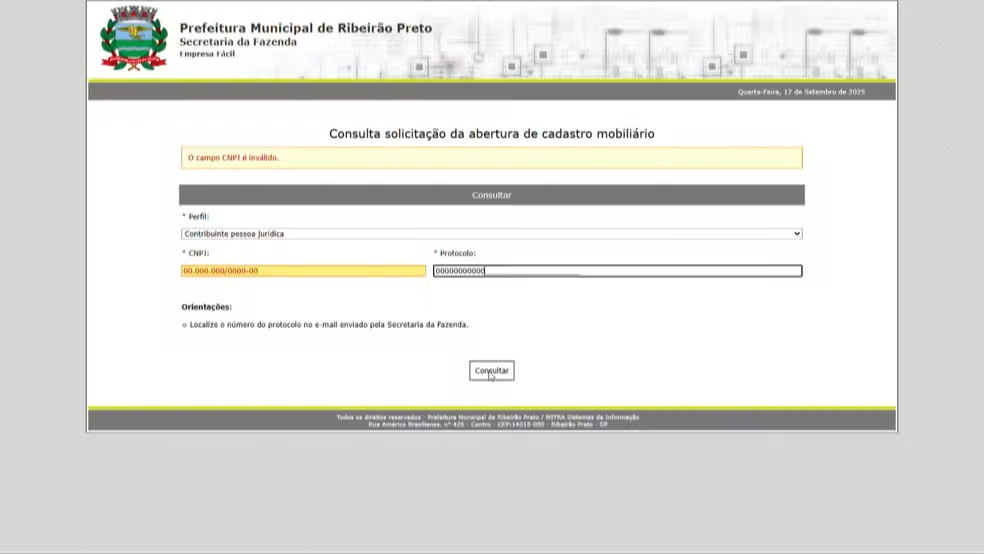984x554 pixels.
Task: Click the Ribeirão Preto coat of arms logo
Action: pyautogui.click(x=134, y=38)
